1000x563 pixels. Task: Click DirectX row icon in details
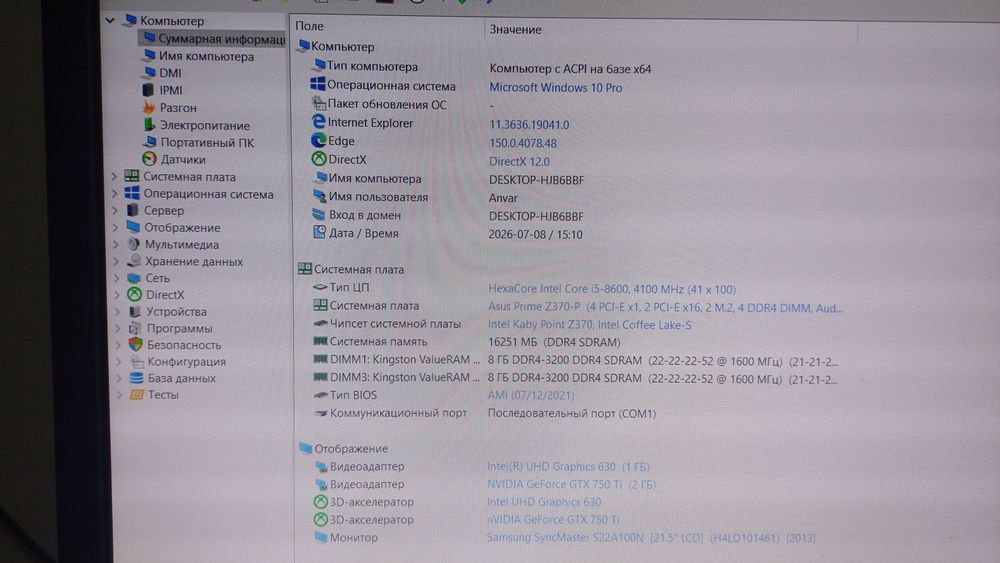pos(319,159)
